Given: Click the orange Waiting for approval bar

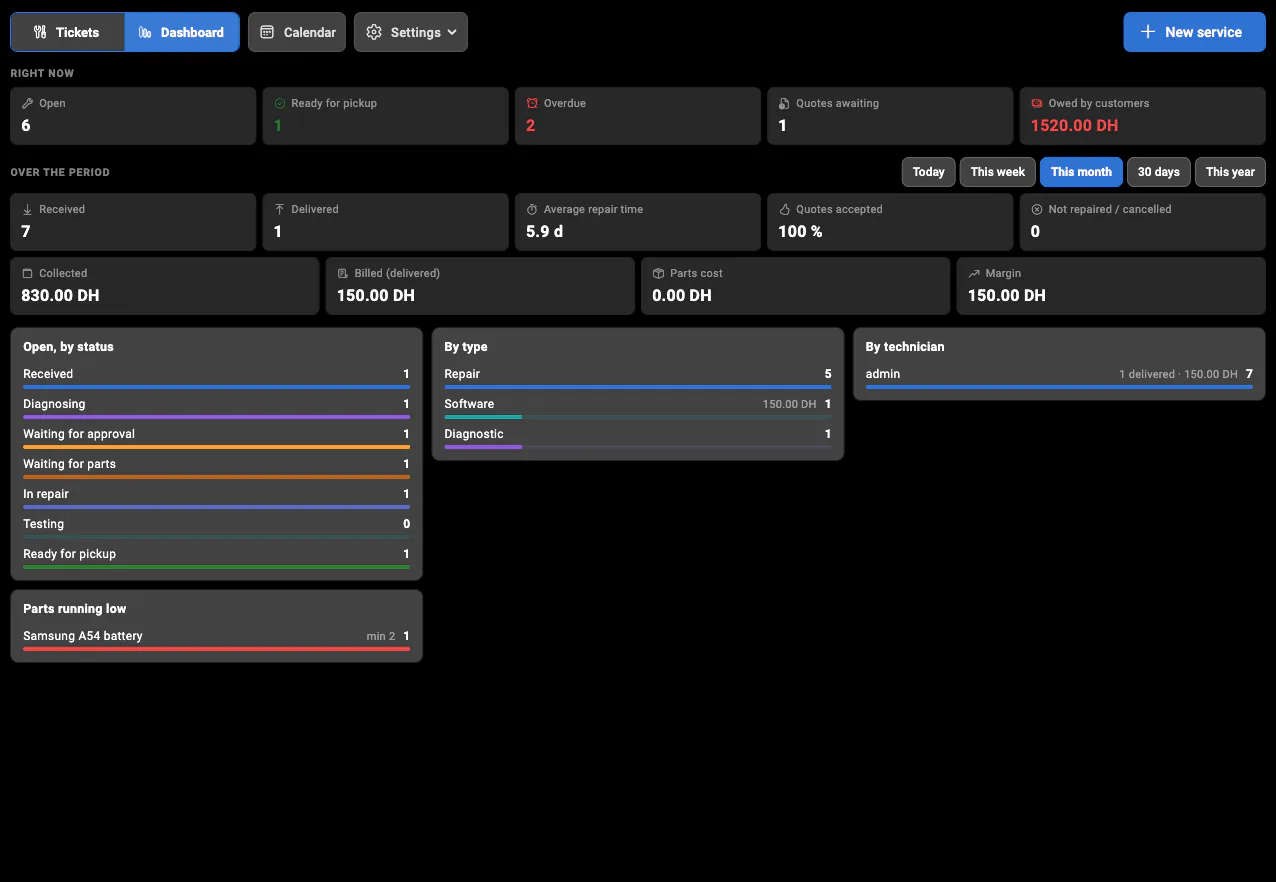Looking at the screenshot, I should click(216, 447).
